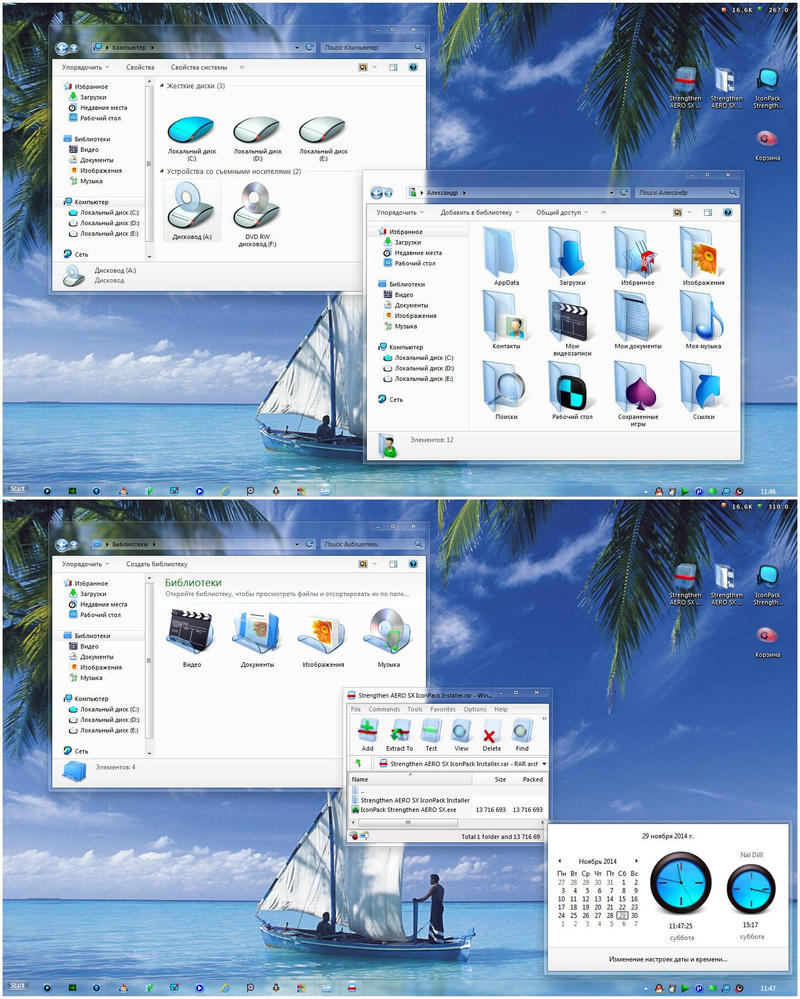Screen dimensions: 800x999
Task: Click the Extract To button in WinRAR
Action: point(399,734)
